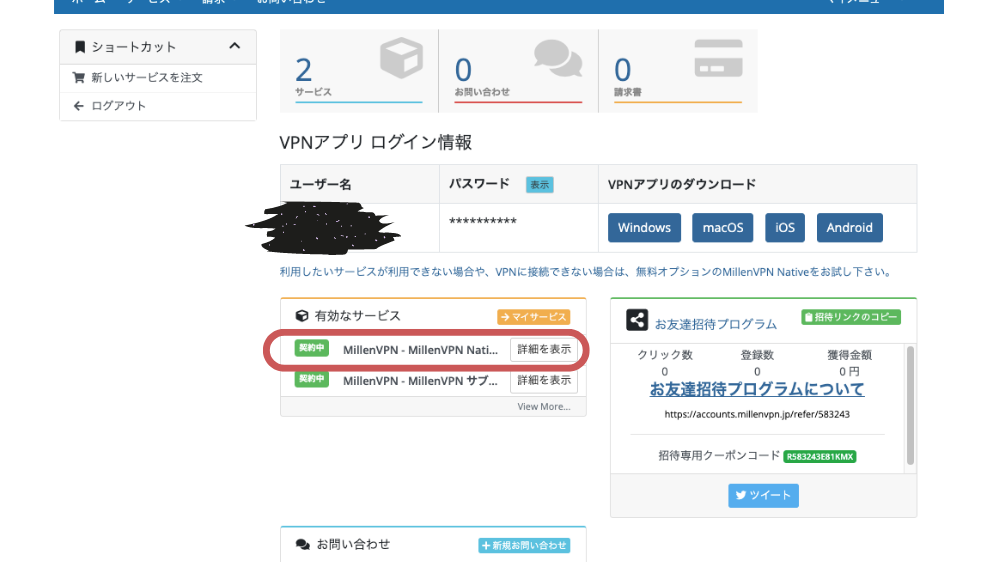Screen dimensions: 1000x562
Task: Click the 登録数 statistic label
Action: click(x=757, y=355)
